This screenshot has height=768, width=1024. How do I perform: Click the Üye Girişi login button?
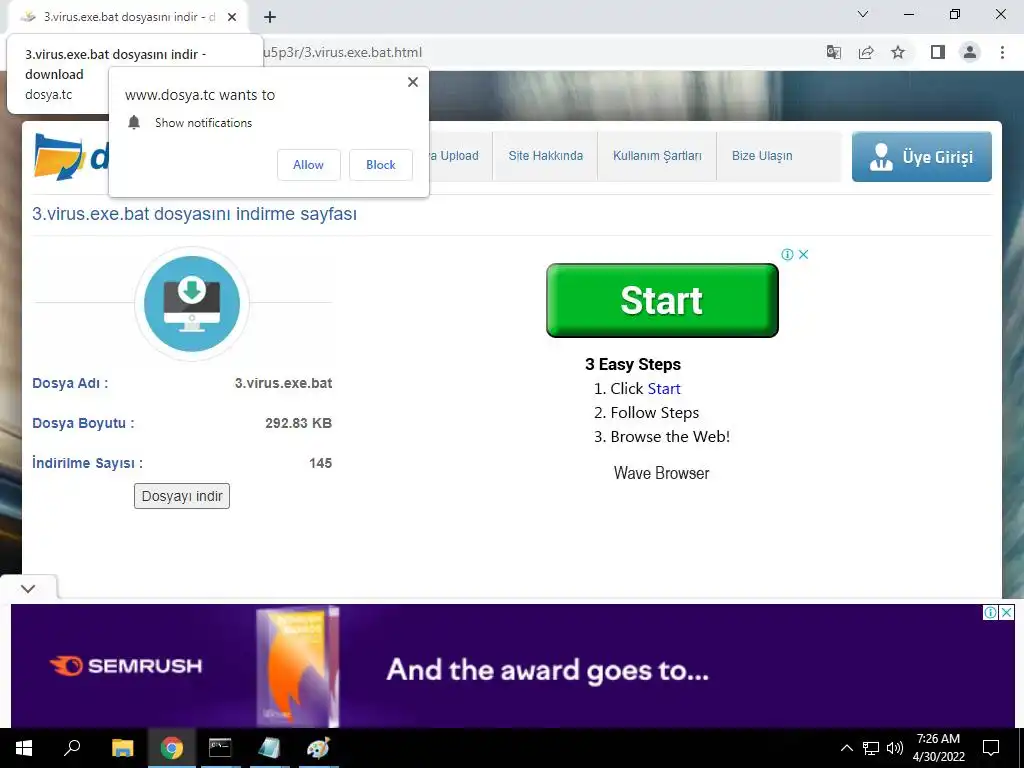[x=921, y=157]
